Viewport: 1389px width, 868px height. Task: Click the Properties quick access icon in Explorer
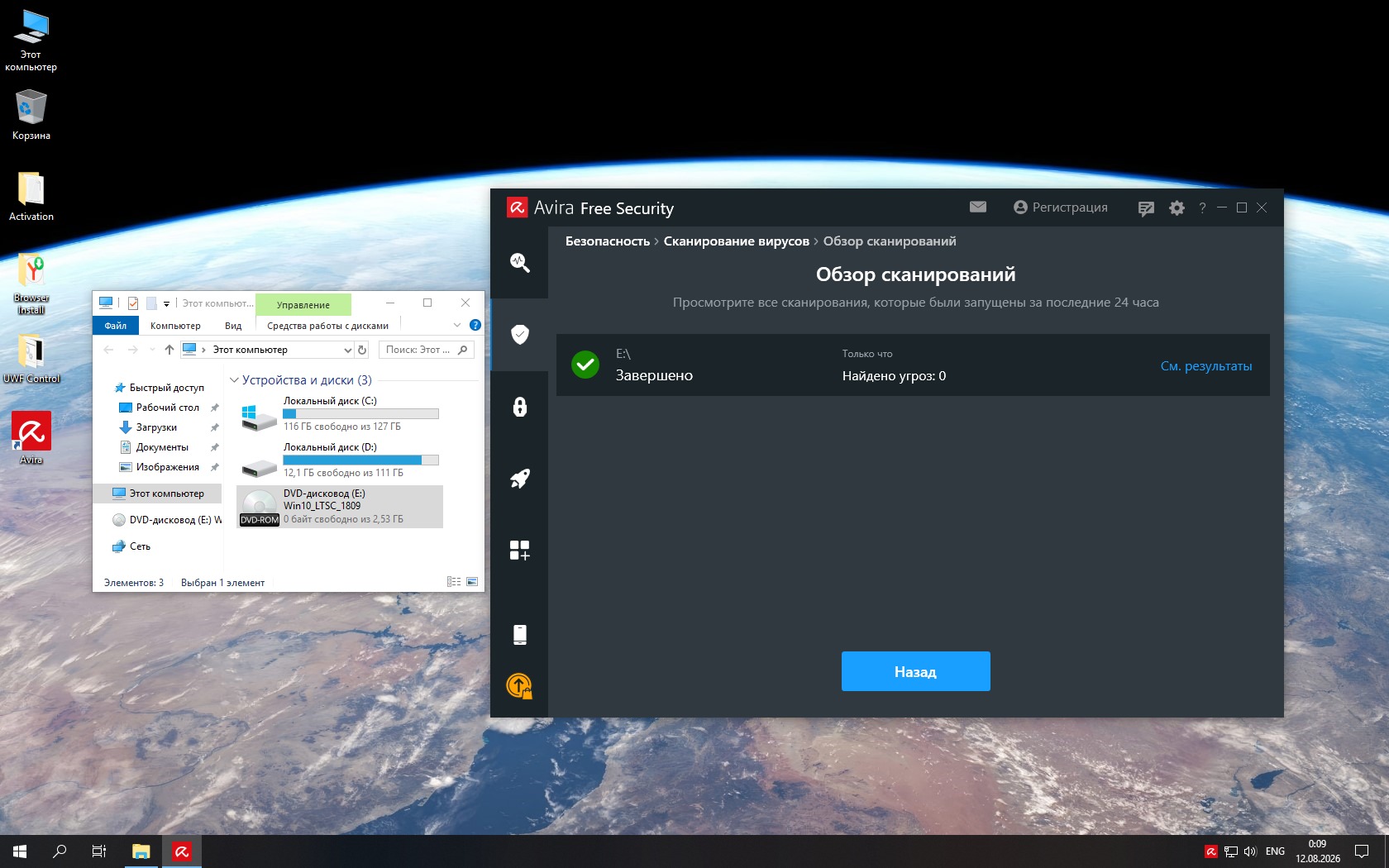click(133, 303)
